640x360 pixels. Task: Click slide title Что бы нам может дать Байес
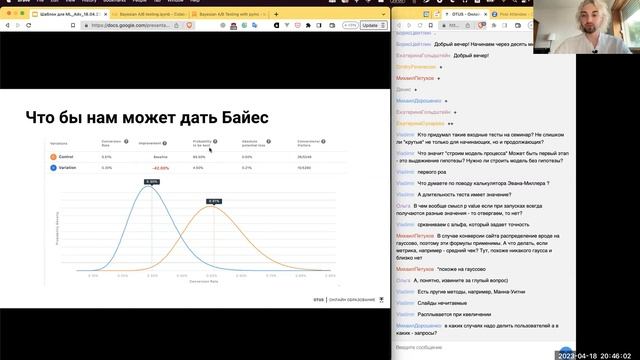(147, 118)
